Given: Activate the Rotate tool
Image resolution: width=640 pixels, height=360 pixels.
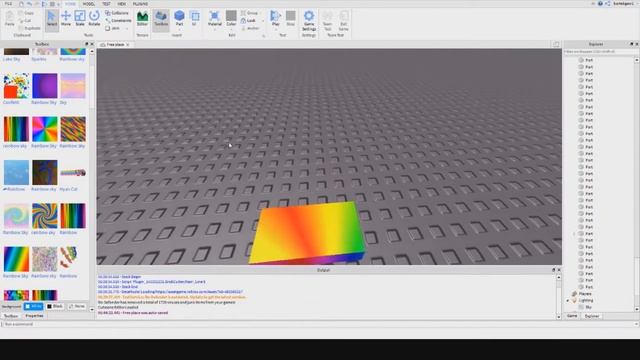Looking at the screenshot, I should pyautogui.click(x=94, y=19).
